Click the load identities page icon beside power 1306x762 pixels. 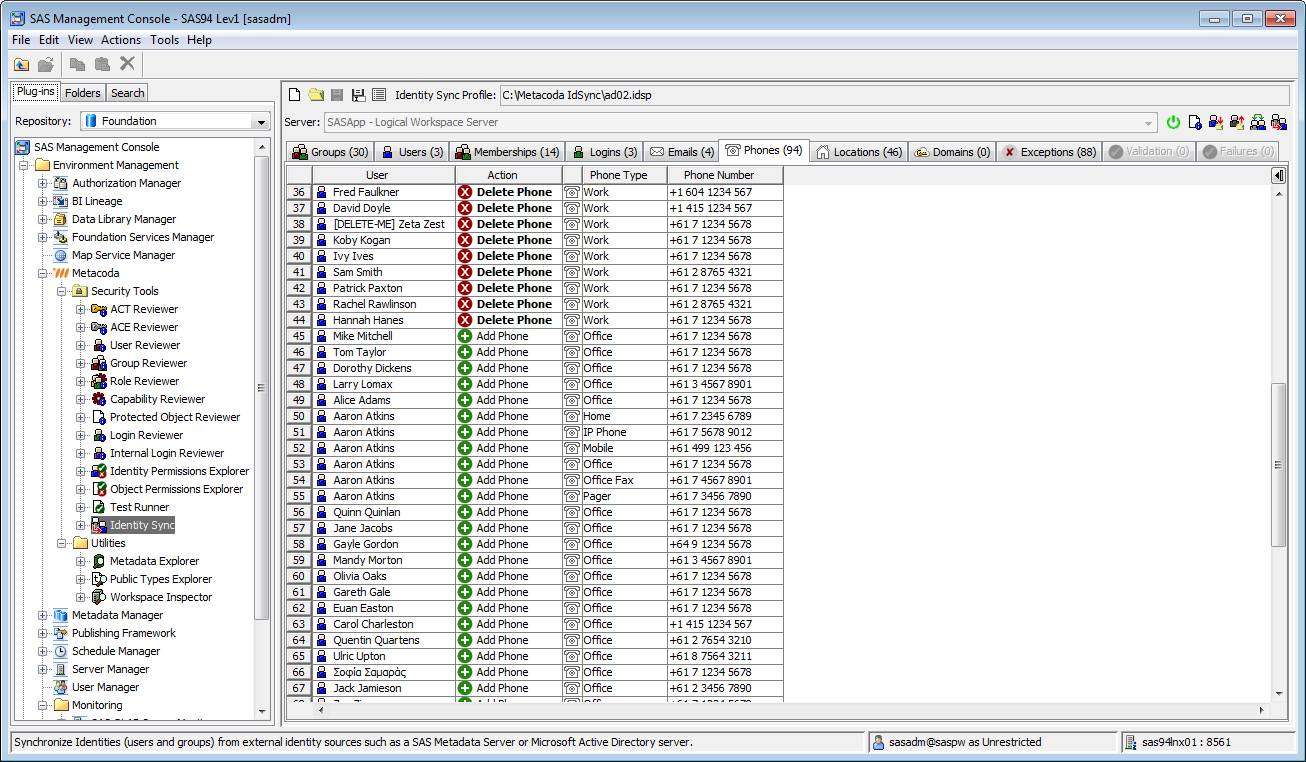tap(1195, 122)
